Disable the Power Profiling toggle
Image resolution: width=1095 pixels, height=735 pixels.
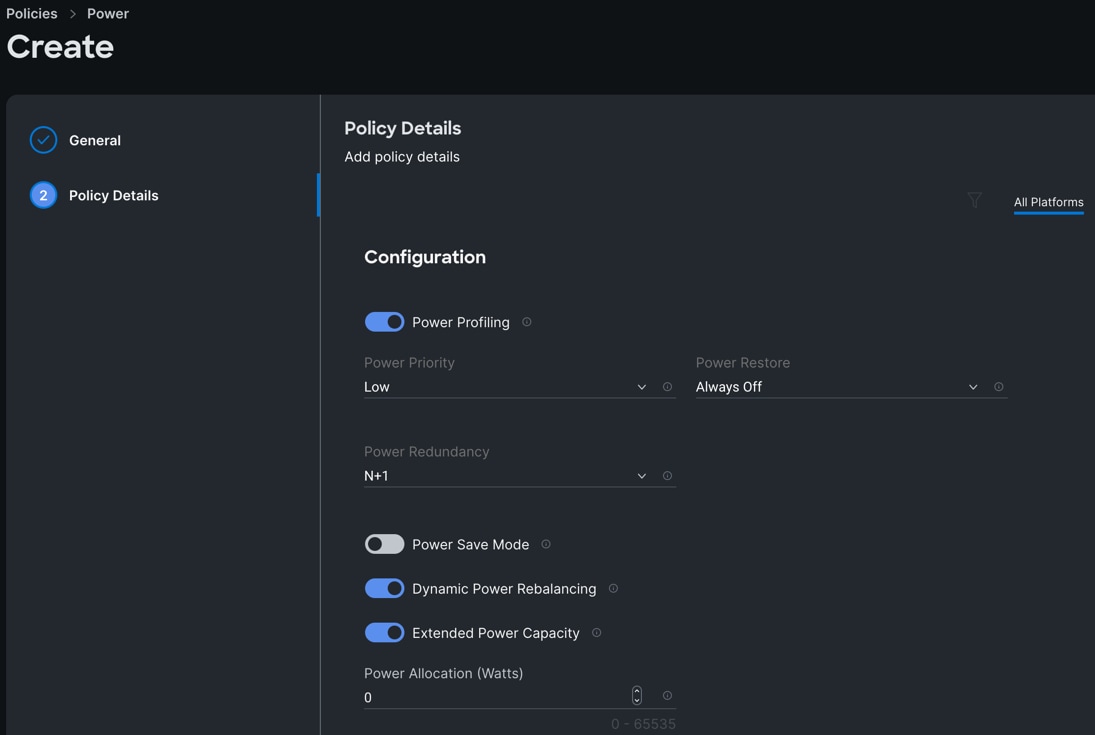384,322
